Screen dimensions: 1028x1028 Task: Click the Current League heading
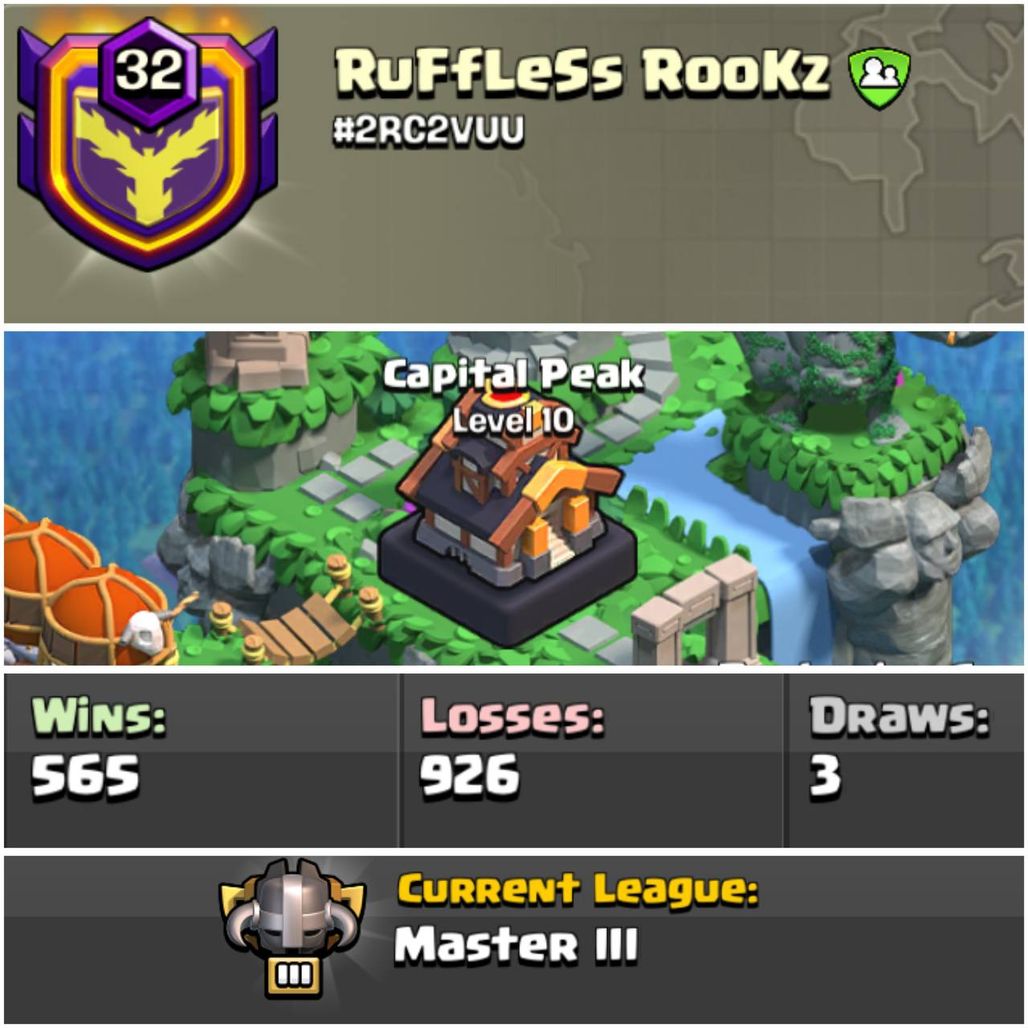578,890
